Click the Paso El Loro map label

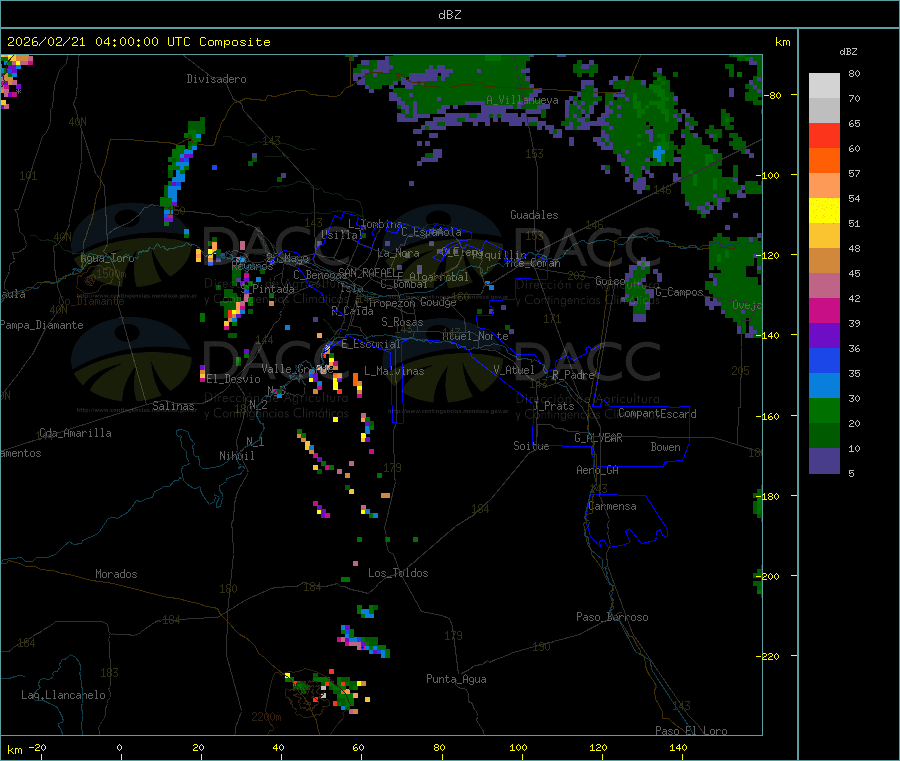pyautogui.click(x=691, y=731)
